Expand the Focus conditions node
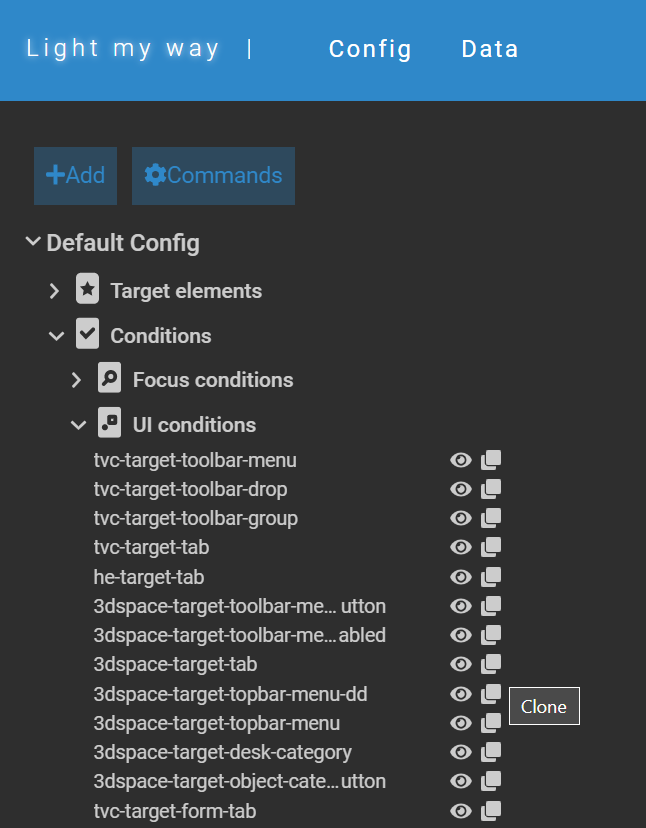The height and width of the screenshot is (828, 646). [76, 380]
